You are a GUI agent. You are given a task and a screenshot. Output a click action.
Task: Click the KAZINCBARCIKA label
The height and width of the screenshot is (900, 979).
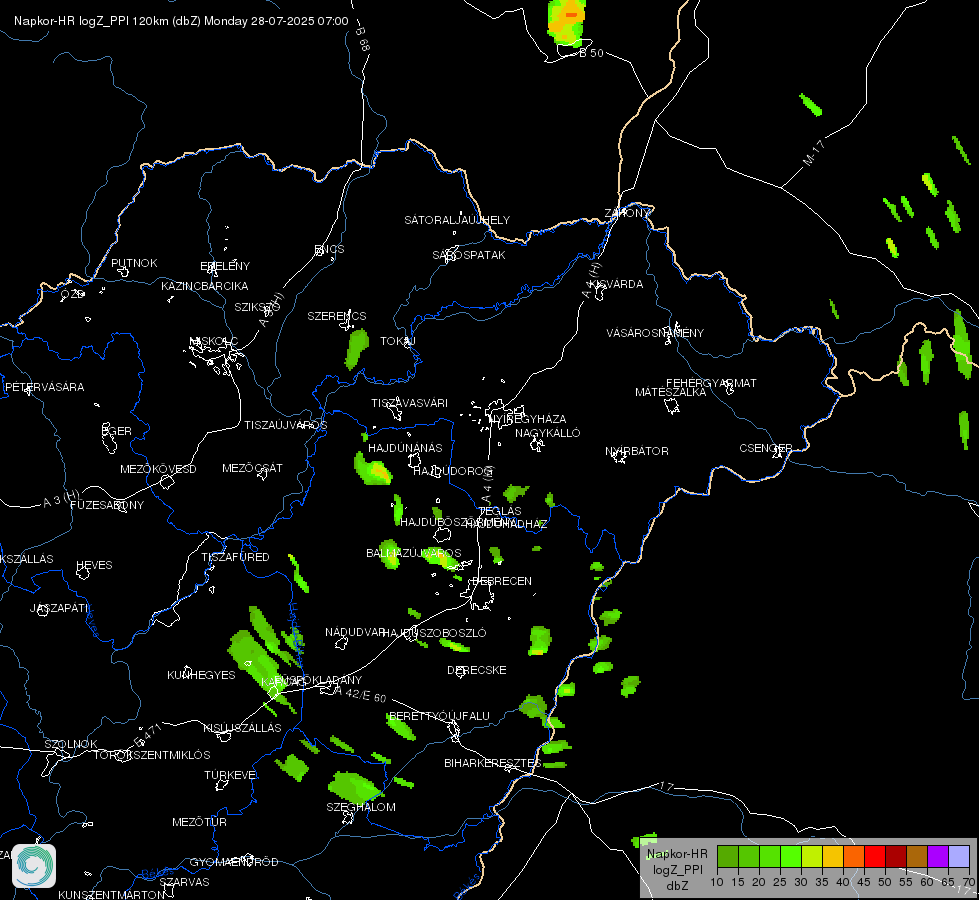click(x=205, y=286)
